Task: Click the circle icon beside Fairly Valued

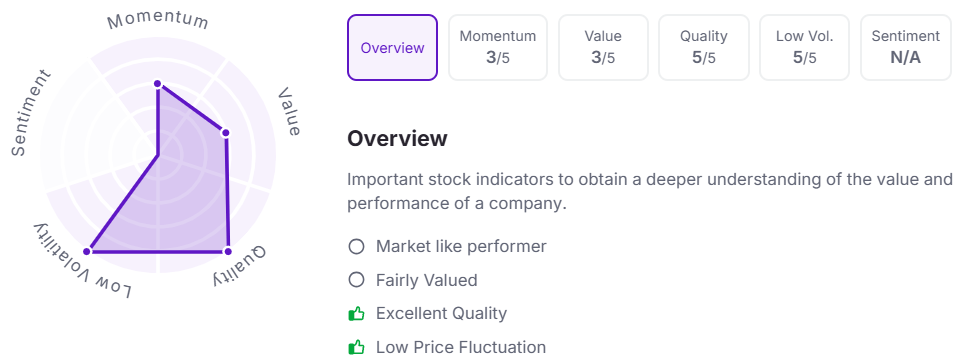Action: (356, 281)
